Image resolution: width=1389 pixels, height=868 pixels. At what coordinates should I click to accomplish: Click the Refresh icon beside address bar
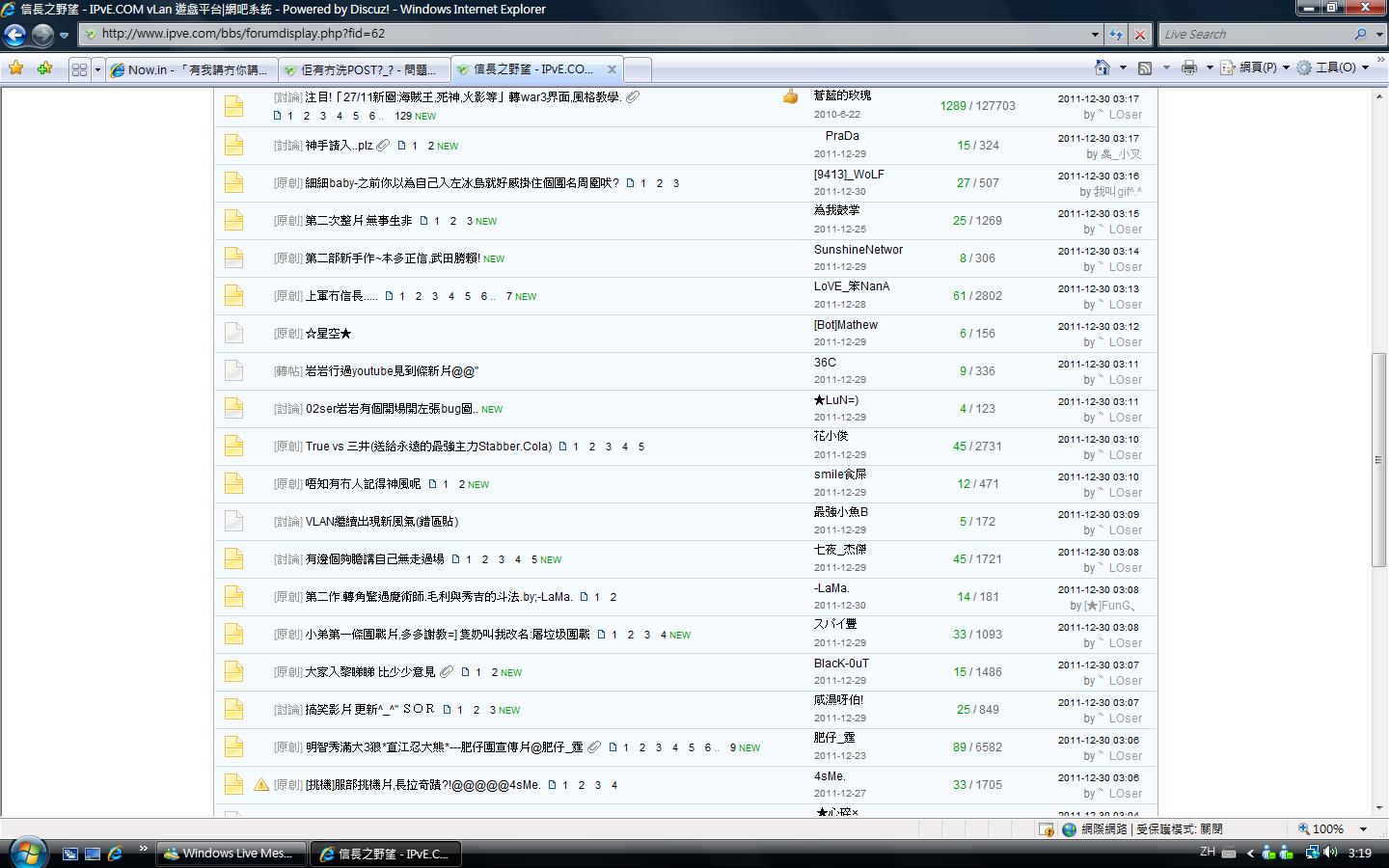pos(1116,34)
